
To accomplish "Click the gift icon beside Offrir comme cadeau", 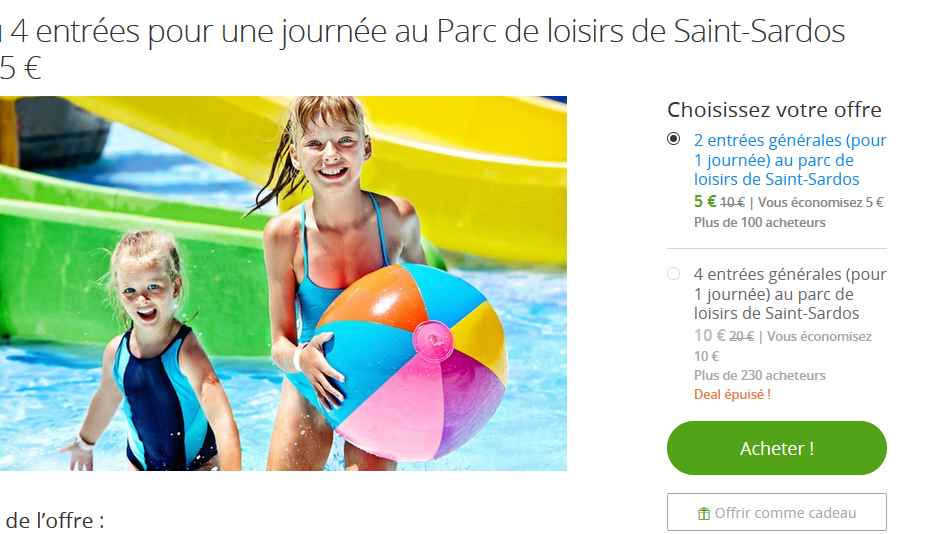I will [x=704, y=513].
